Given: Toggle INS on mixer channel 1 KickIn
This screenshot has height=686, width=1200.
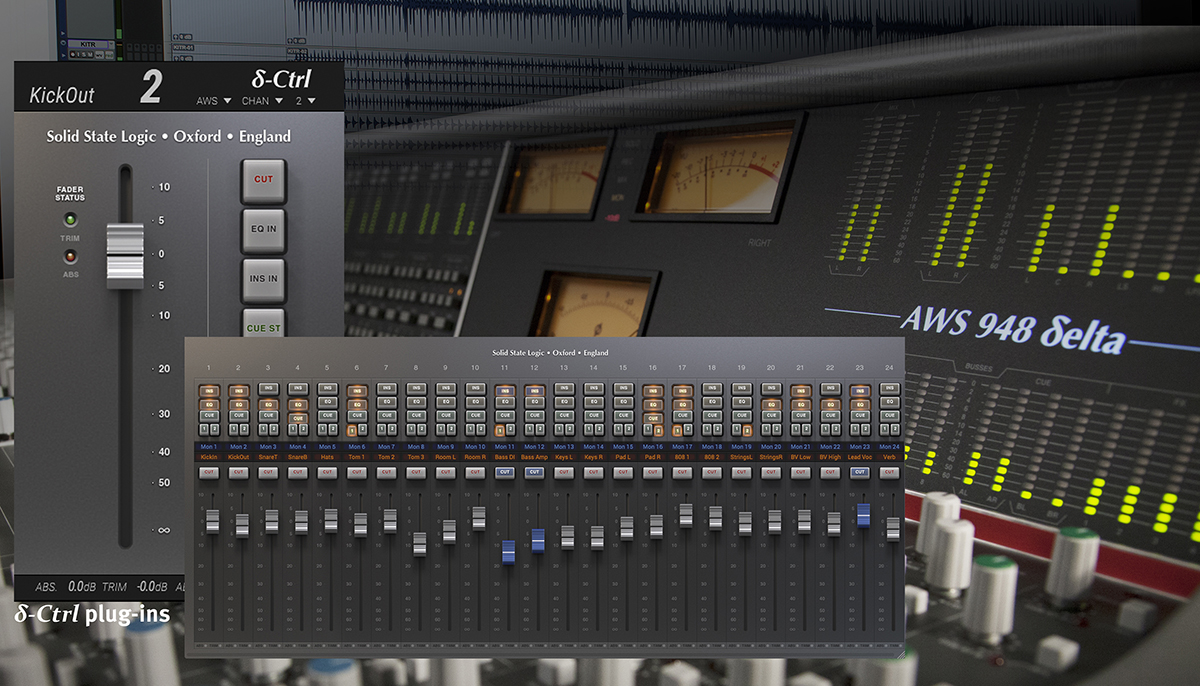Looking at the screenshot, I should tap(209, 391).
